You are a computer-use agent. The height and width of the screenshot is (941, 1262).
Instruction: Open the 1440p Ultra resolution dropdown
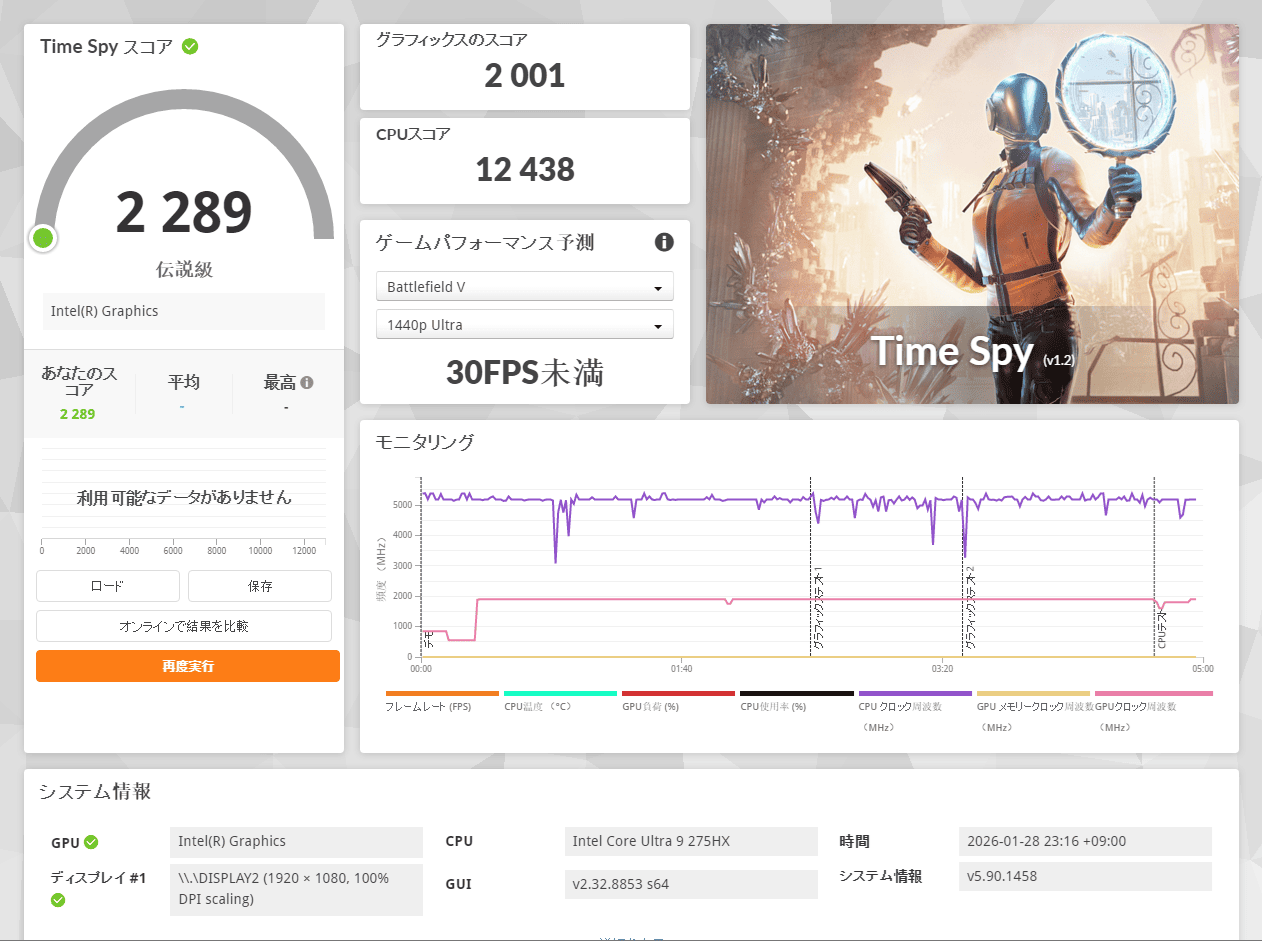(x=524, y=325)
